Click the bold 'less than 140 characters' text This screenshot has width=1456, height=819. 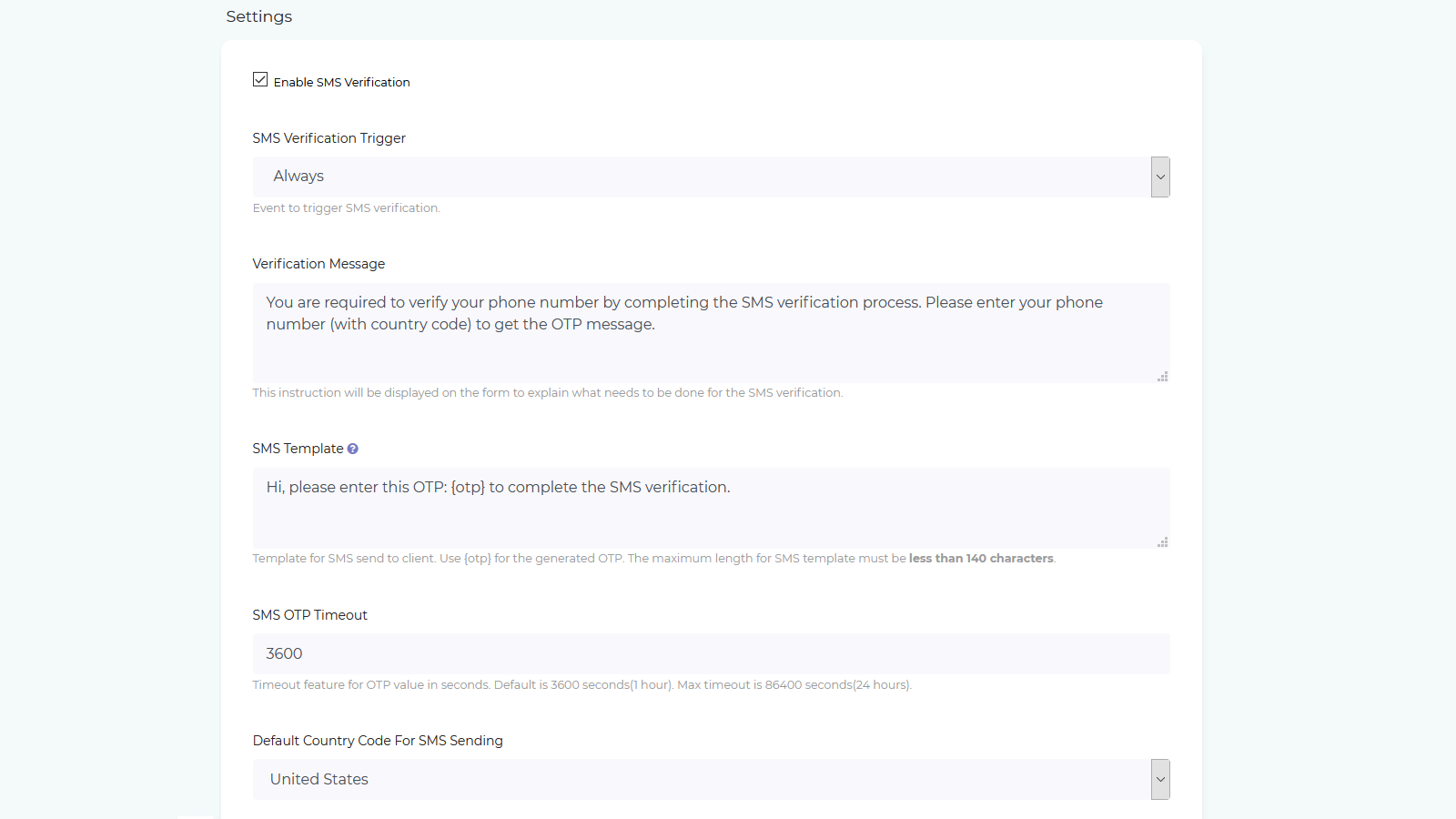coord(981,558)
